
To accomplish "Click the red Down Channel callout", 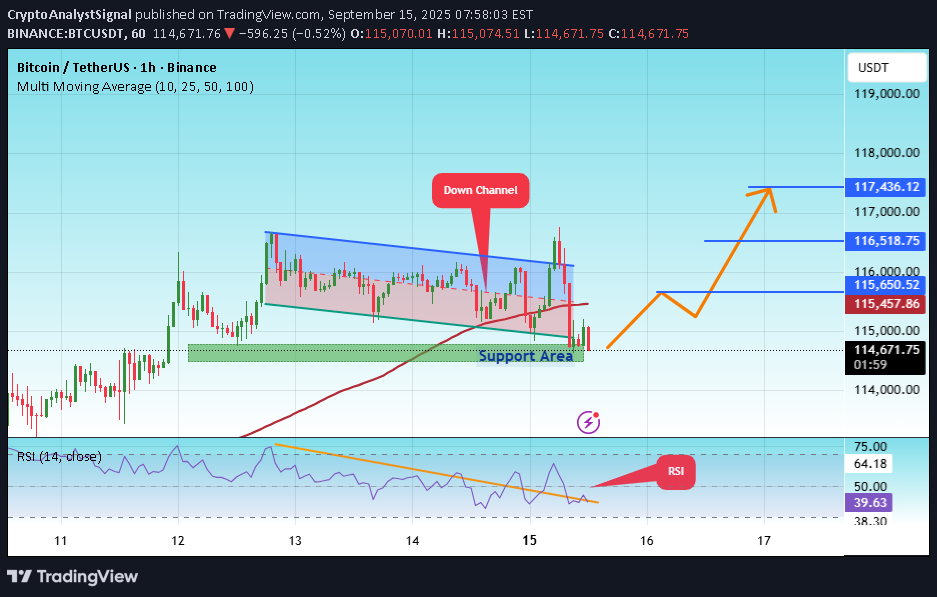I will (x=480, y=191).
